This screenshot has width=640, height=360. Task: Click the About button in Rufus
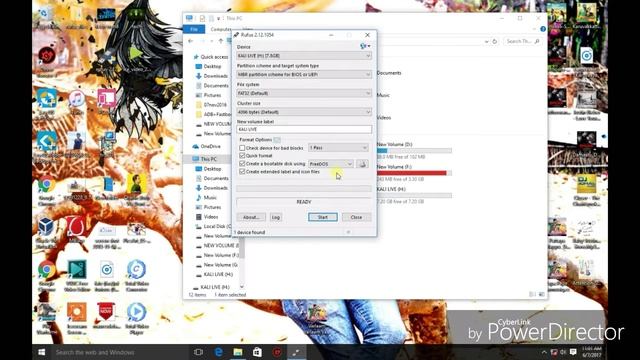coord(251,217)
